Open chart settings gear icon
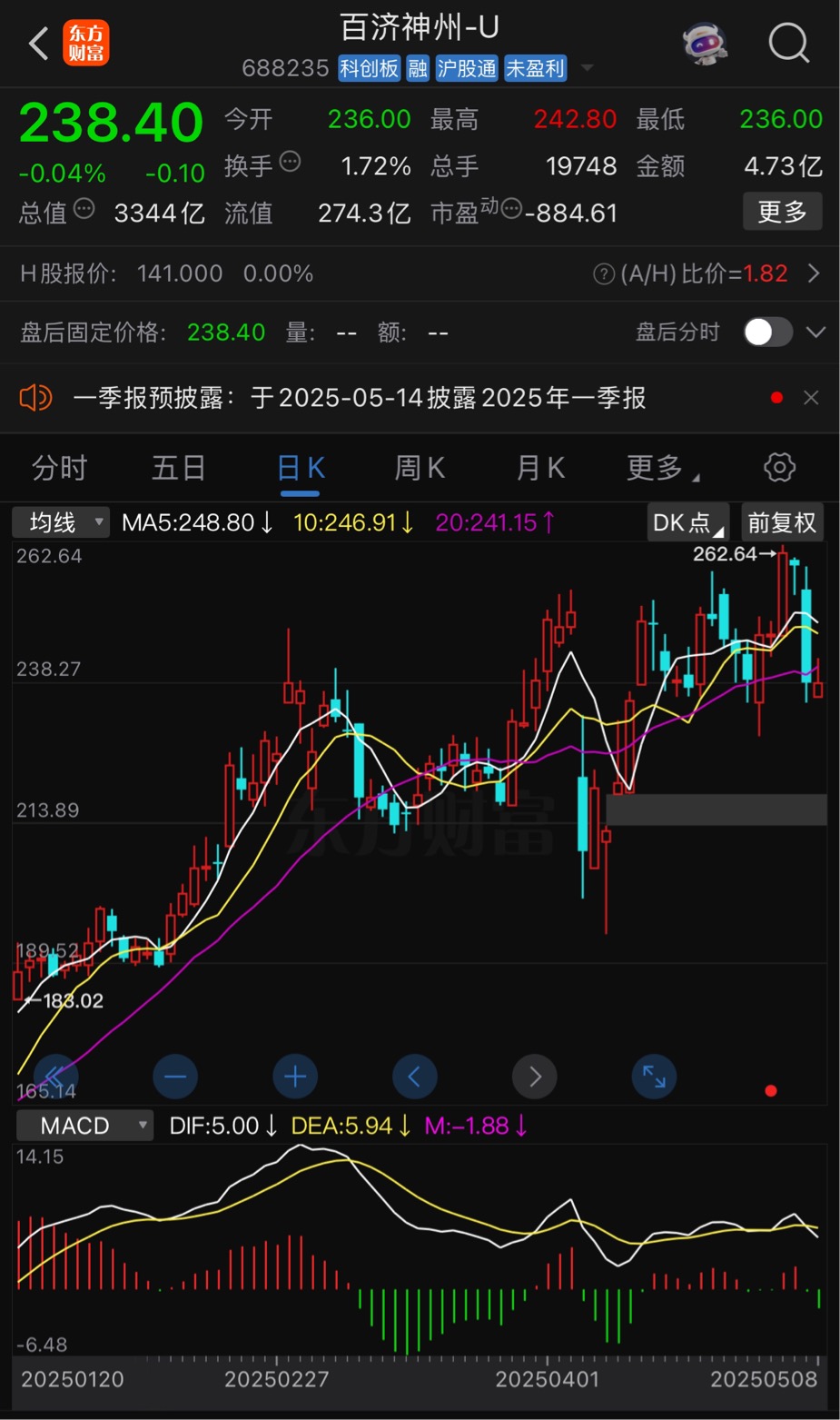This screenshot has height=1420, width=840. tap(779, 467)
